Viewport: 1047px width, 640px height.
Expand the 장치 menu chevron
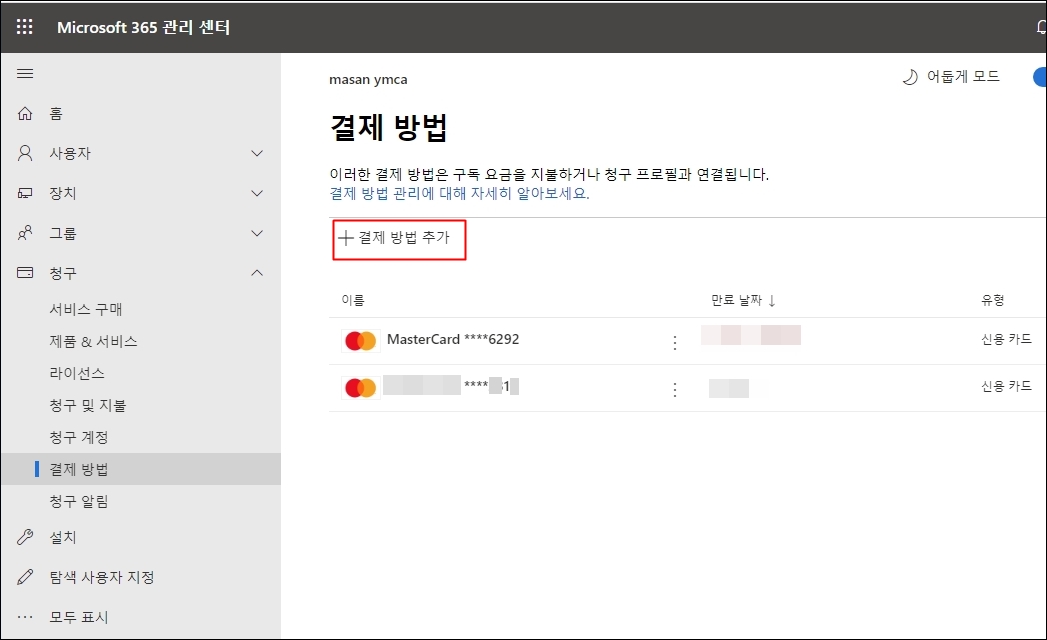(257, 193)
